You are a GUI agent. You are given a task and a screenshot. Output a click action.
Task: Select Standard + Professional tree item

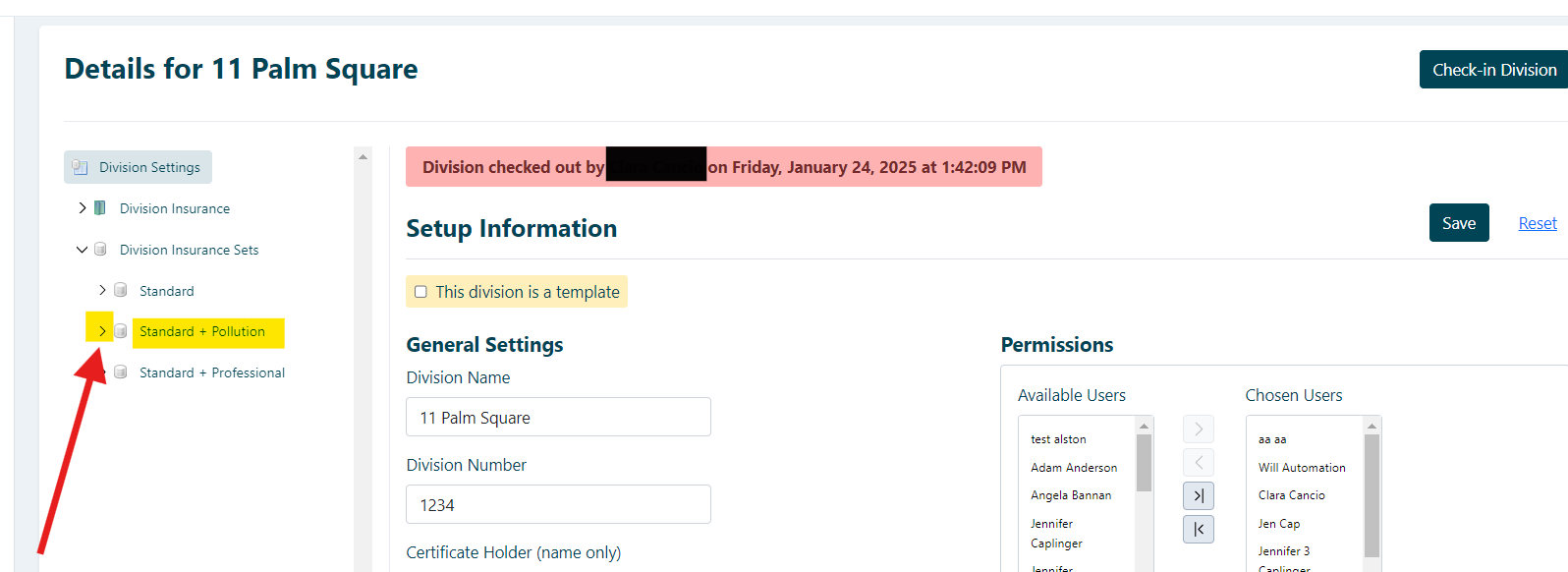click(x=212, y=373)
